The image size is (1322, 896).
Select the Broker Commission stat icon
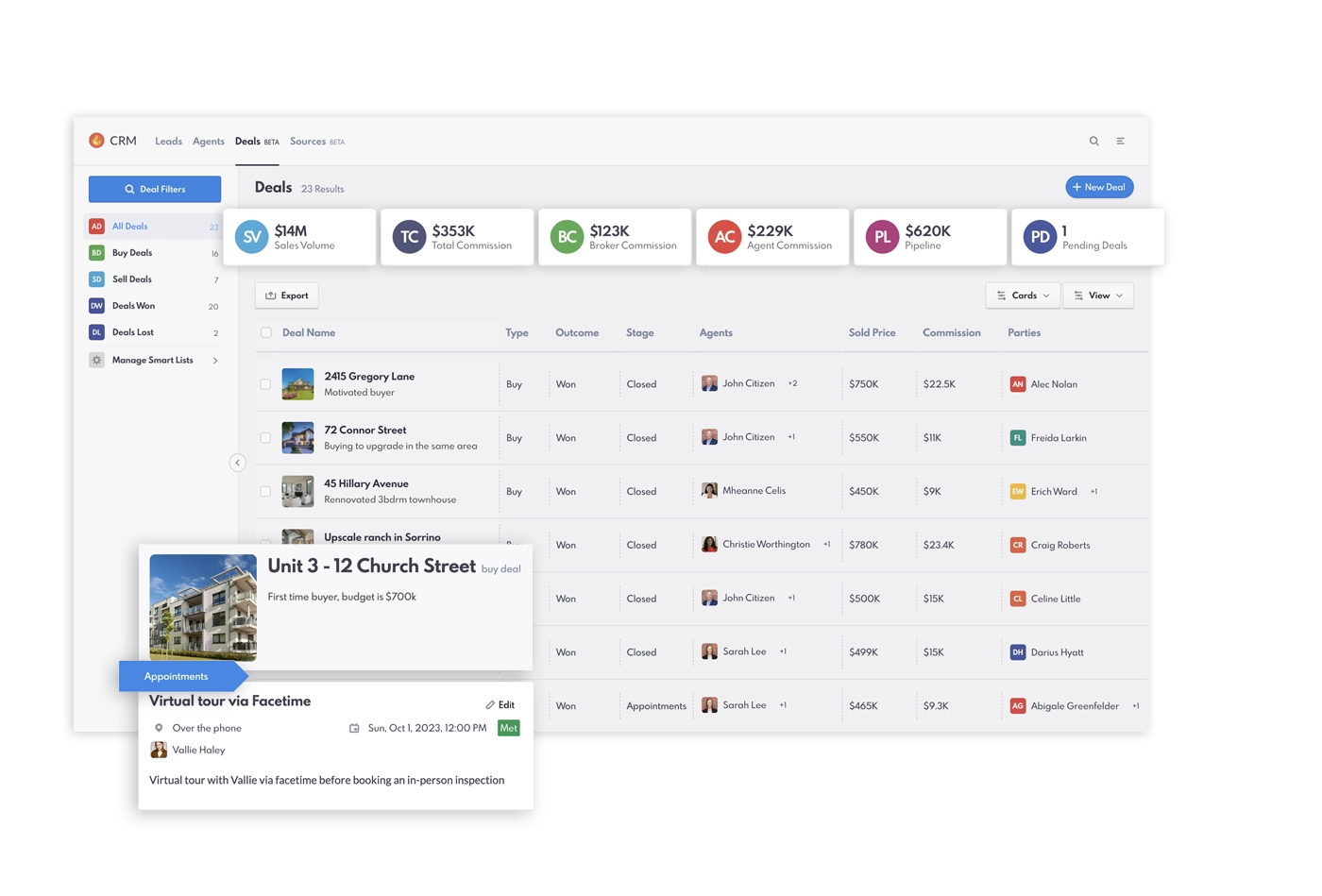(566, 237)
